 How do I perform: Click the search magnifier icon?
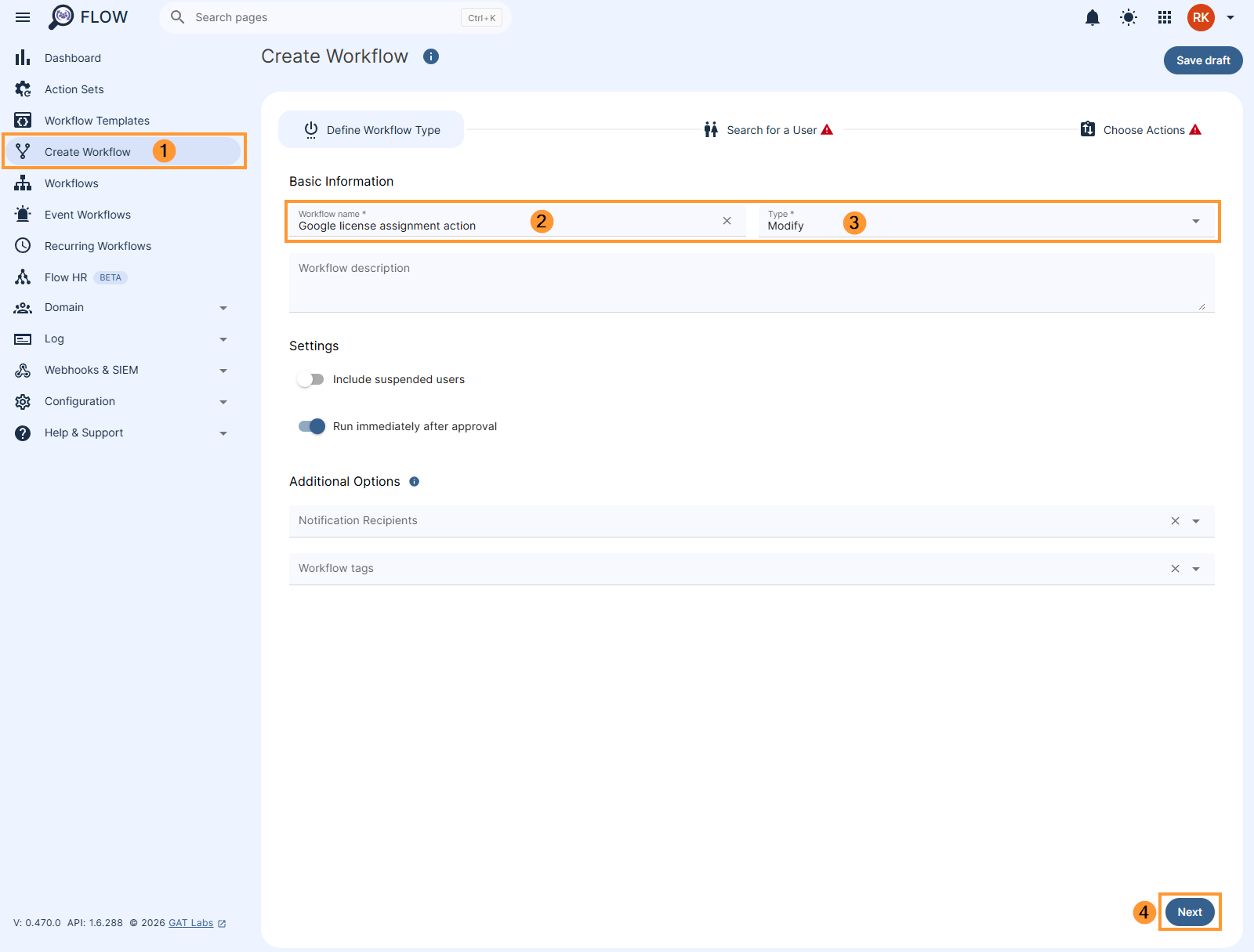(x=178, y=17)
